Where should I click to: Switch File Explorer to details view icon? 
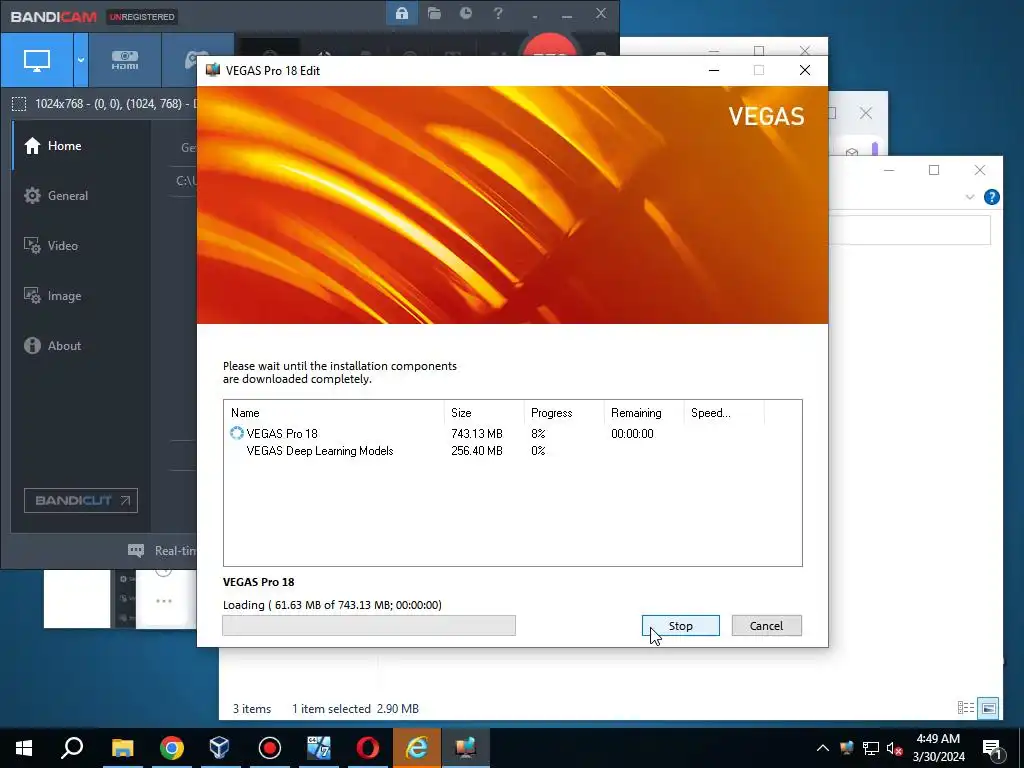coord(966,707)
